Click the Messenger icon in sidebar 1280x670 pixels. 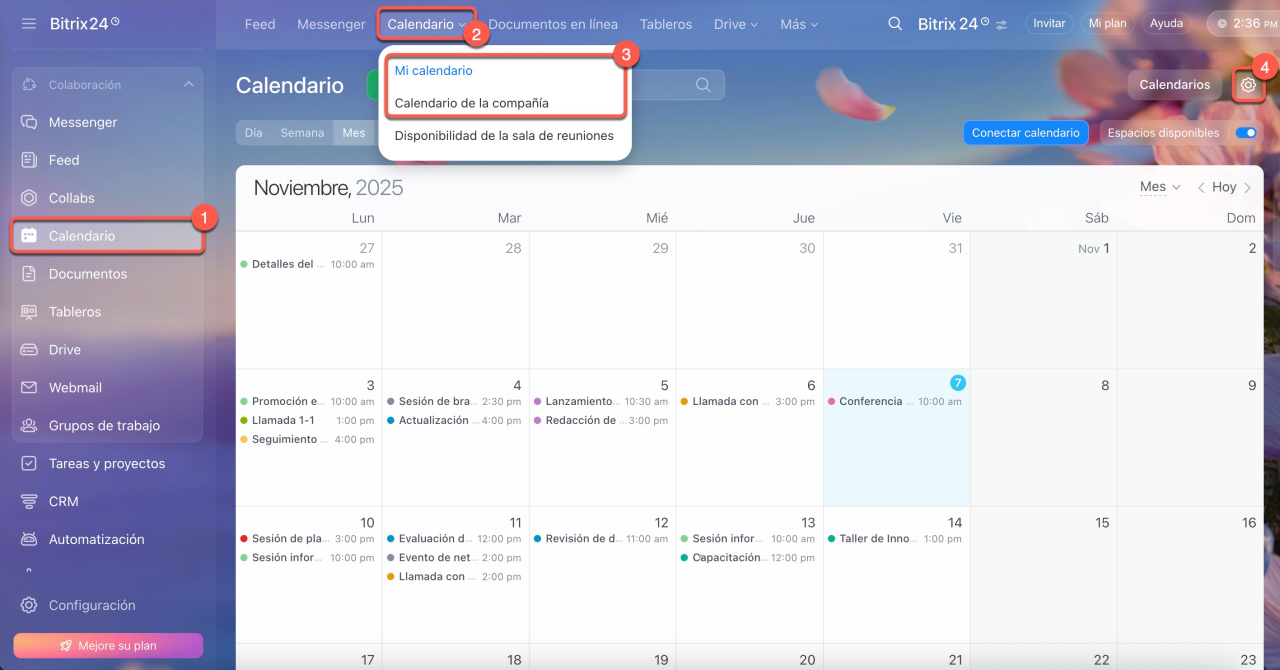coord(29,122)
